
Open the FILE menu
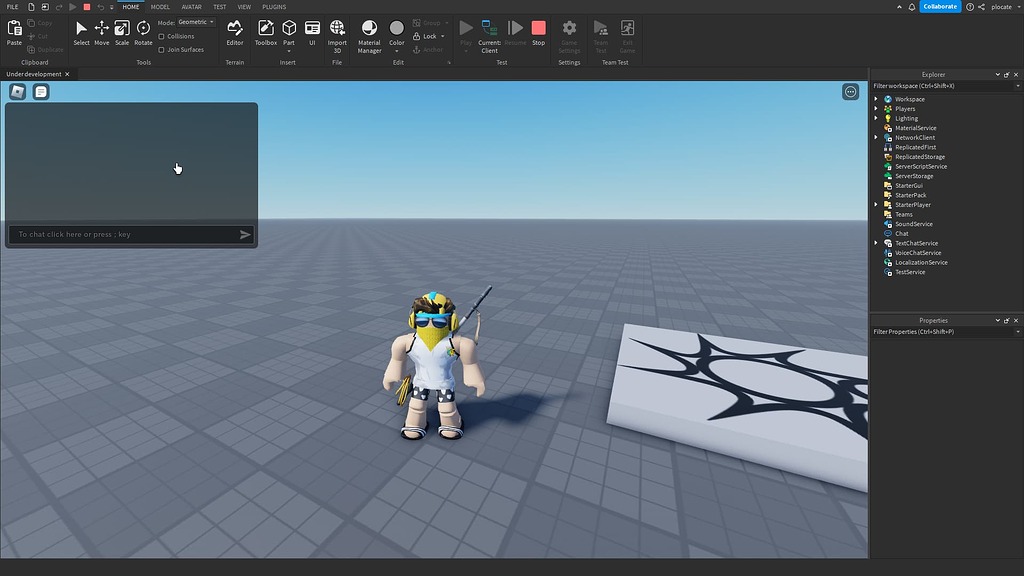click(12, 6)
